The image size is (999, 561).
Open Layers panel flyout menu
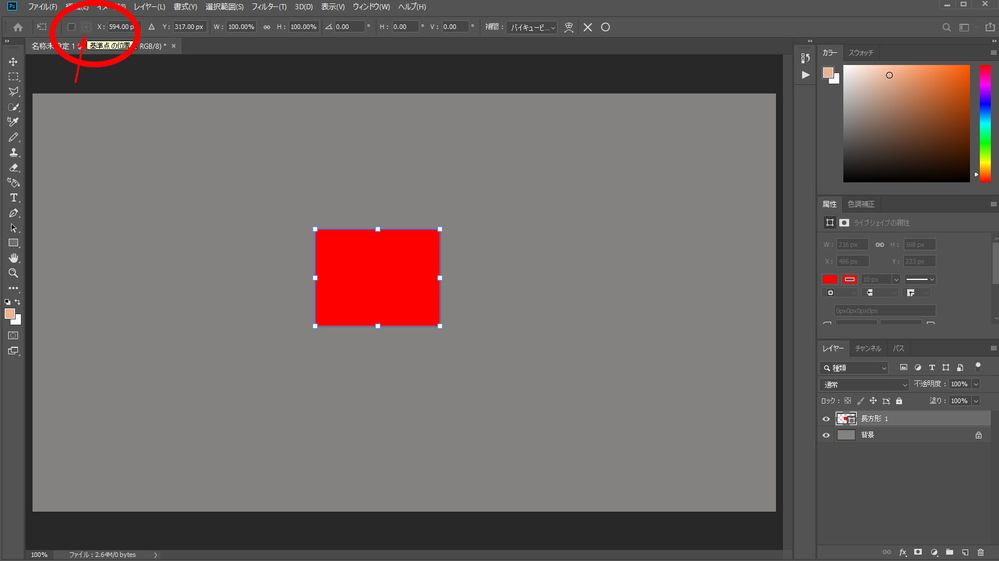[x=993, y=348]
